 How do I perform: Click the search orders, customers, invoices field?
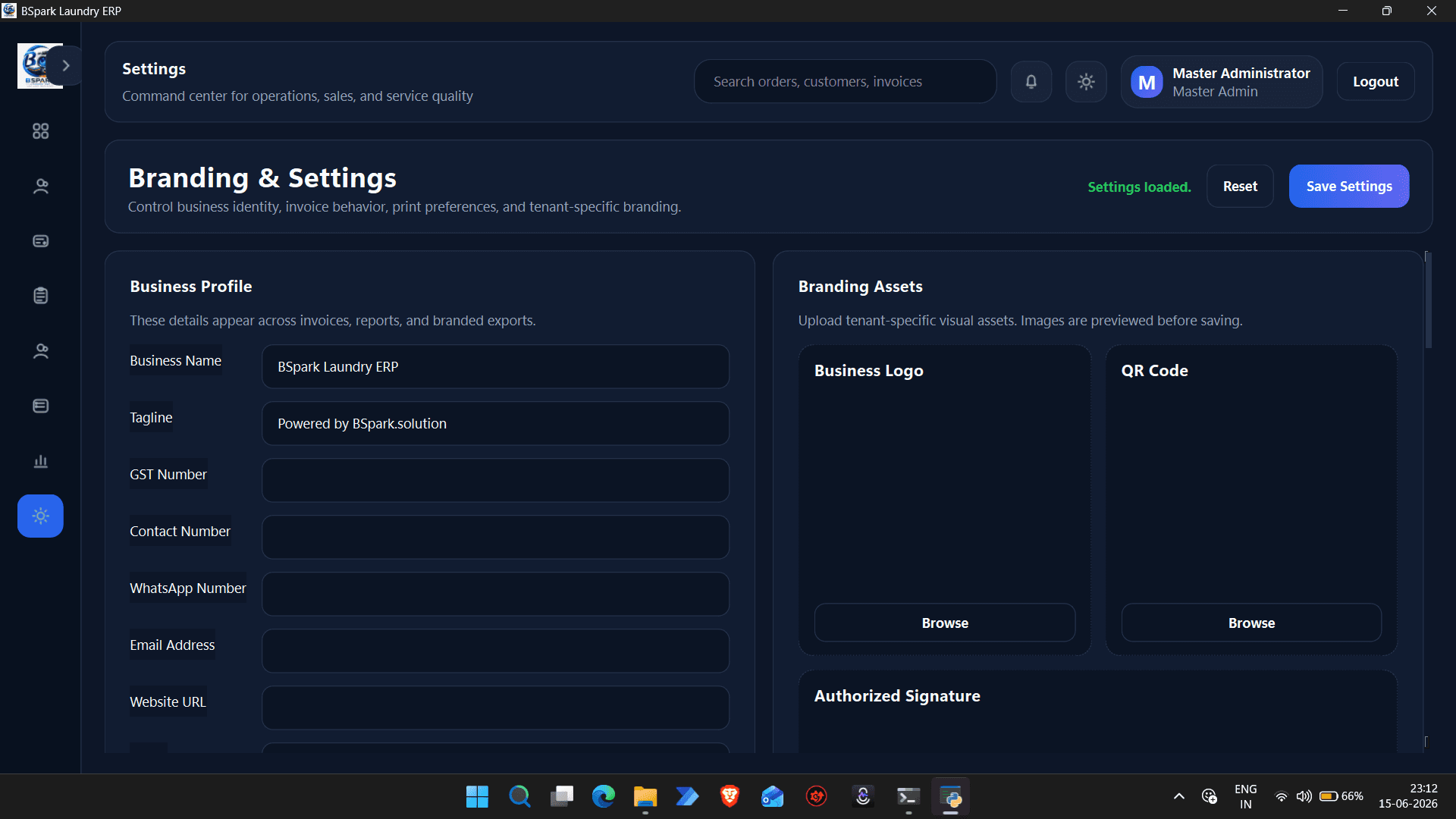click(x=845, y=82)
